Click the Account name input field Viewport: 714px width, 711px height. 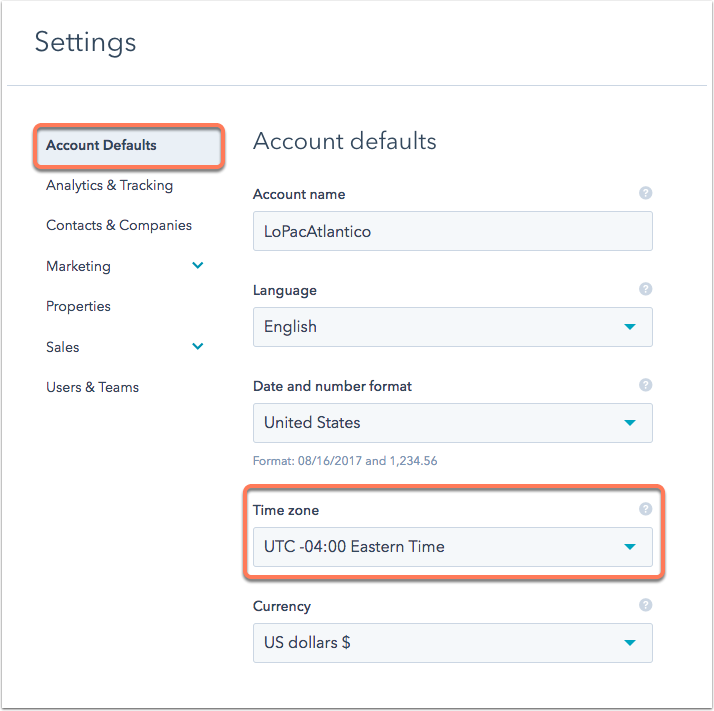(453, 231)
